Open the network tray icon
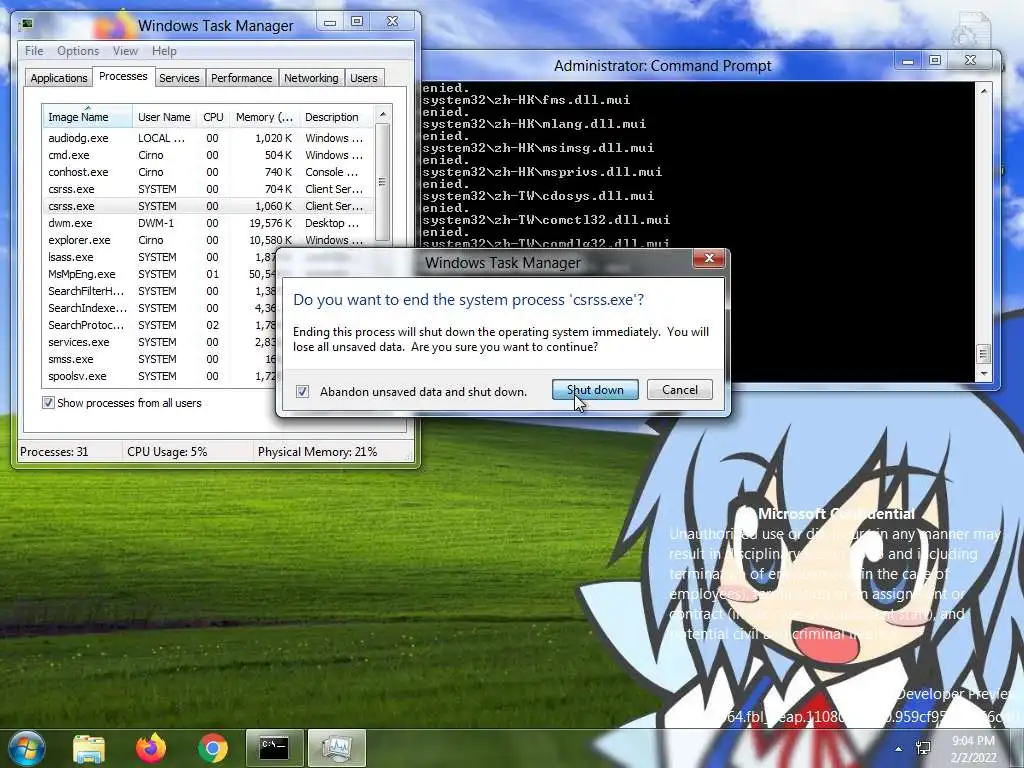 923,749
